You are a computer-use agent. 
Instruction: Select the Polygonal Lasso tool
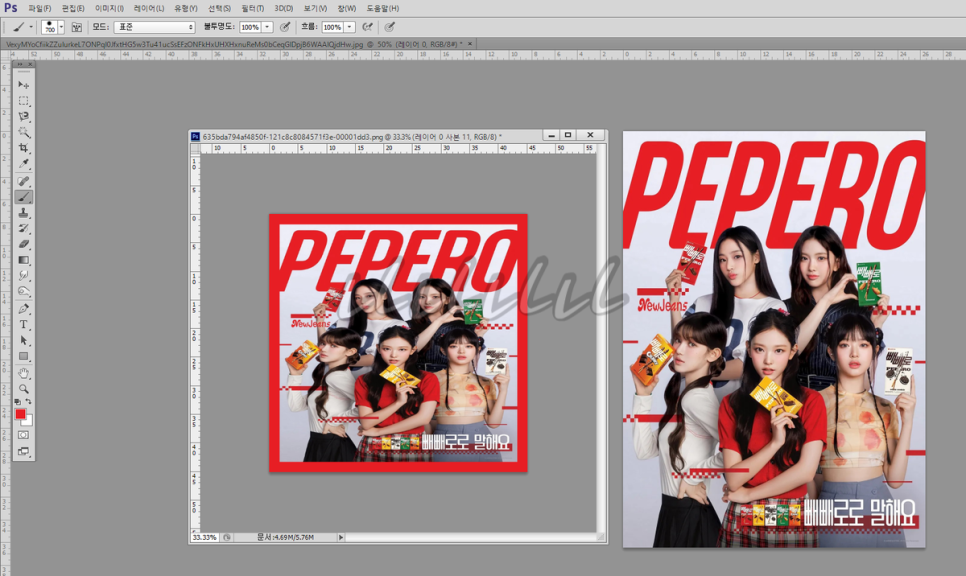(23, 116)
